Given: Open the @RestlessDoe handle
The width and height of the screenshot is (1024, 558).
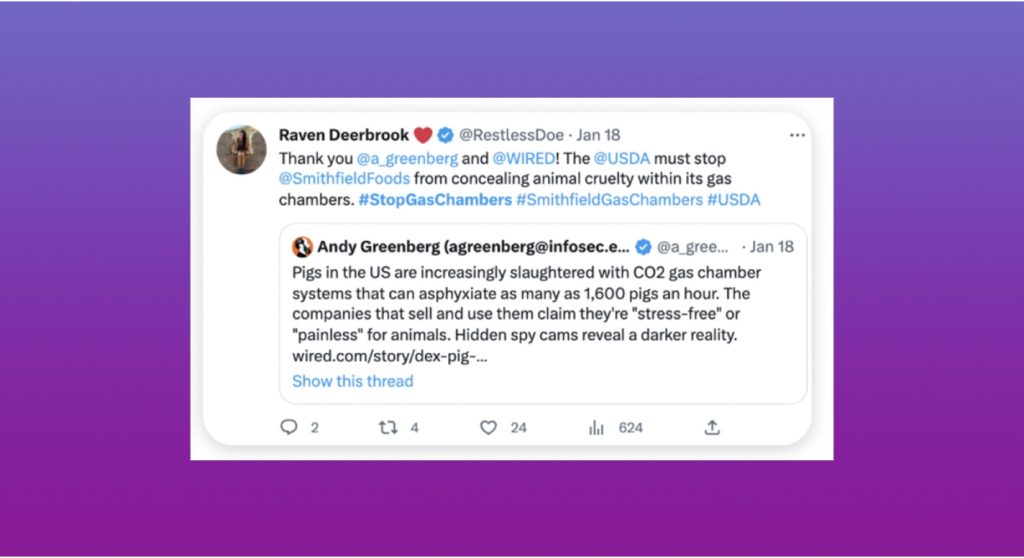Looking at the screenshot, I should tap(511, 135).
